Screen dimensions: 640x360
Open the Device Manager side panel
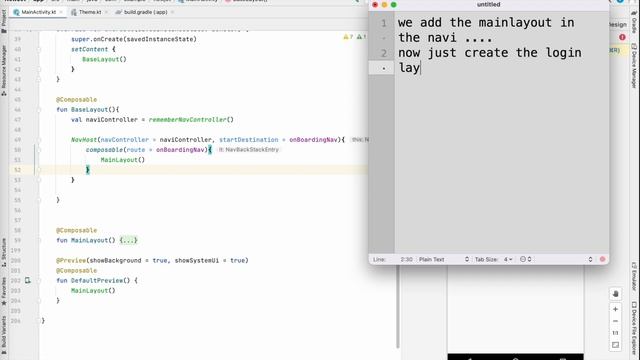634,65
